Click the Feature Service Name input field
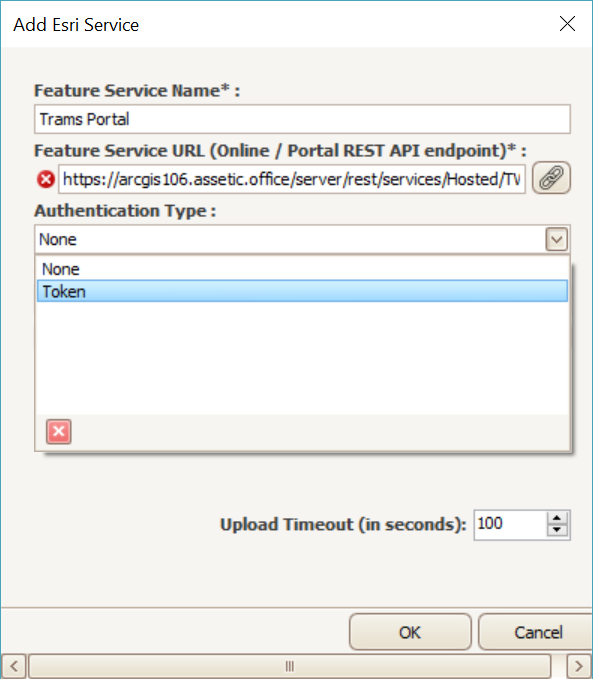Screen dimensions: 593x679 [x=302, y=119]
